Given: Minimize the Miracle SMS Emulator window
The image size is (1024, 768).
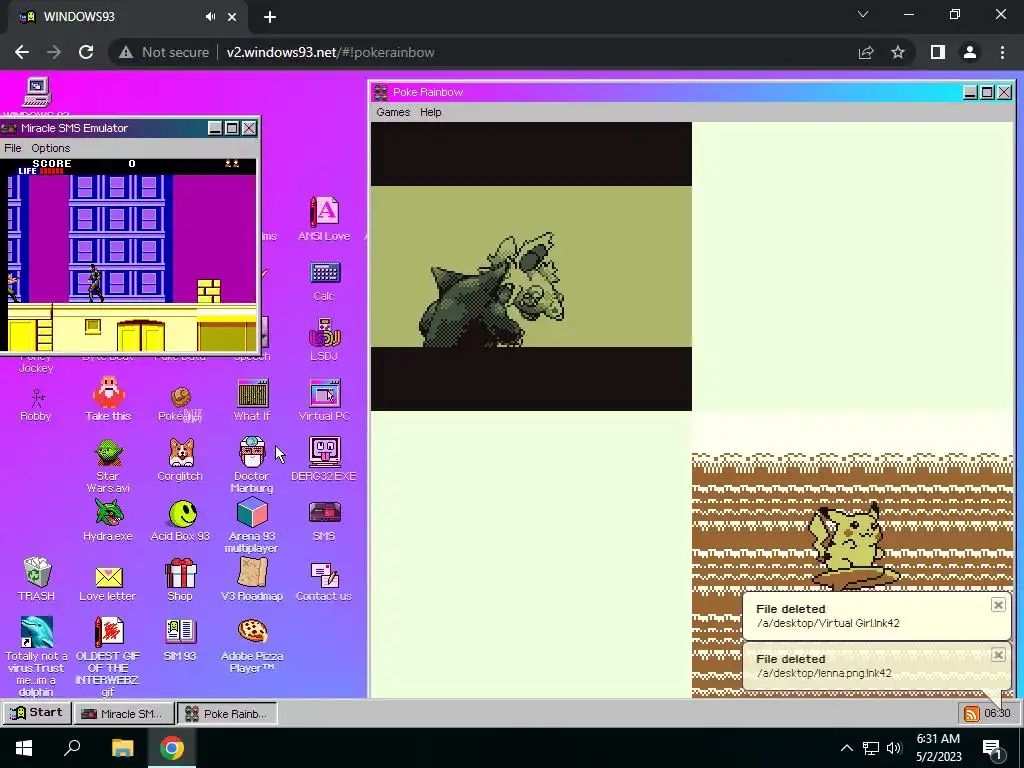Looking at the screenshot, I should tap(215, 129).
